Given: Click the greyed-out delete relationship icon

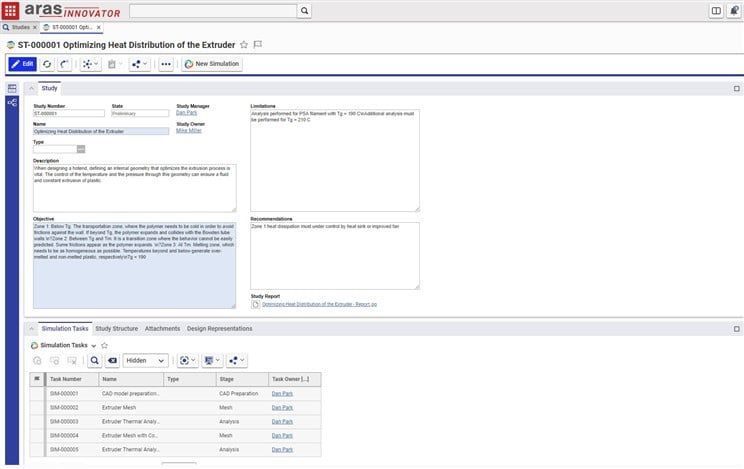Looking at the screenshot, I should (x=72, y=361).
